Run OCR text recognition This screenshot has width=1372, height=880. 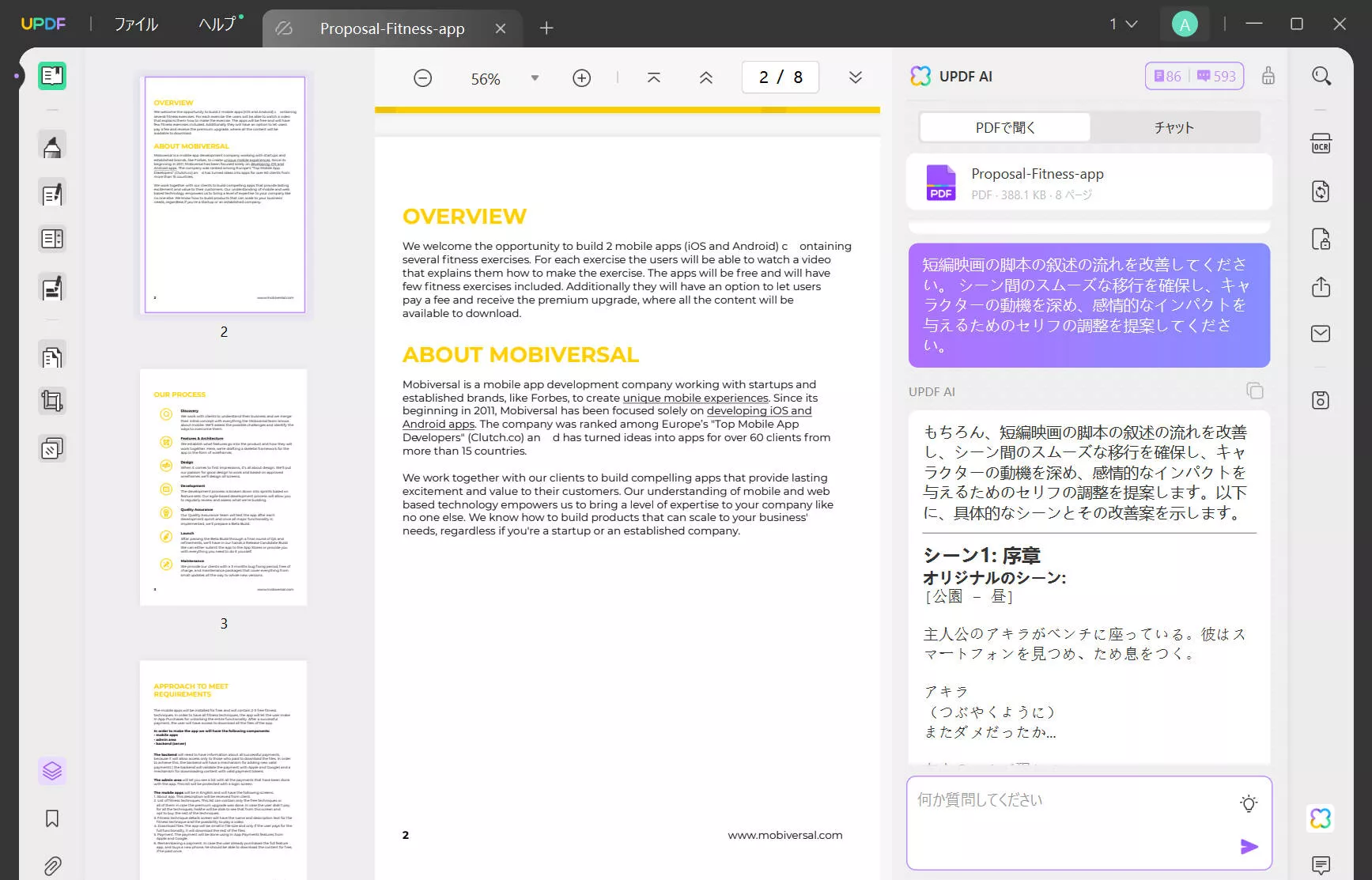(1321, 143)
